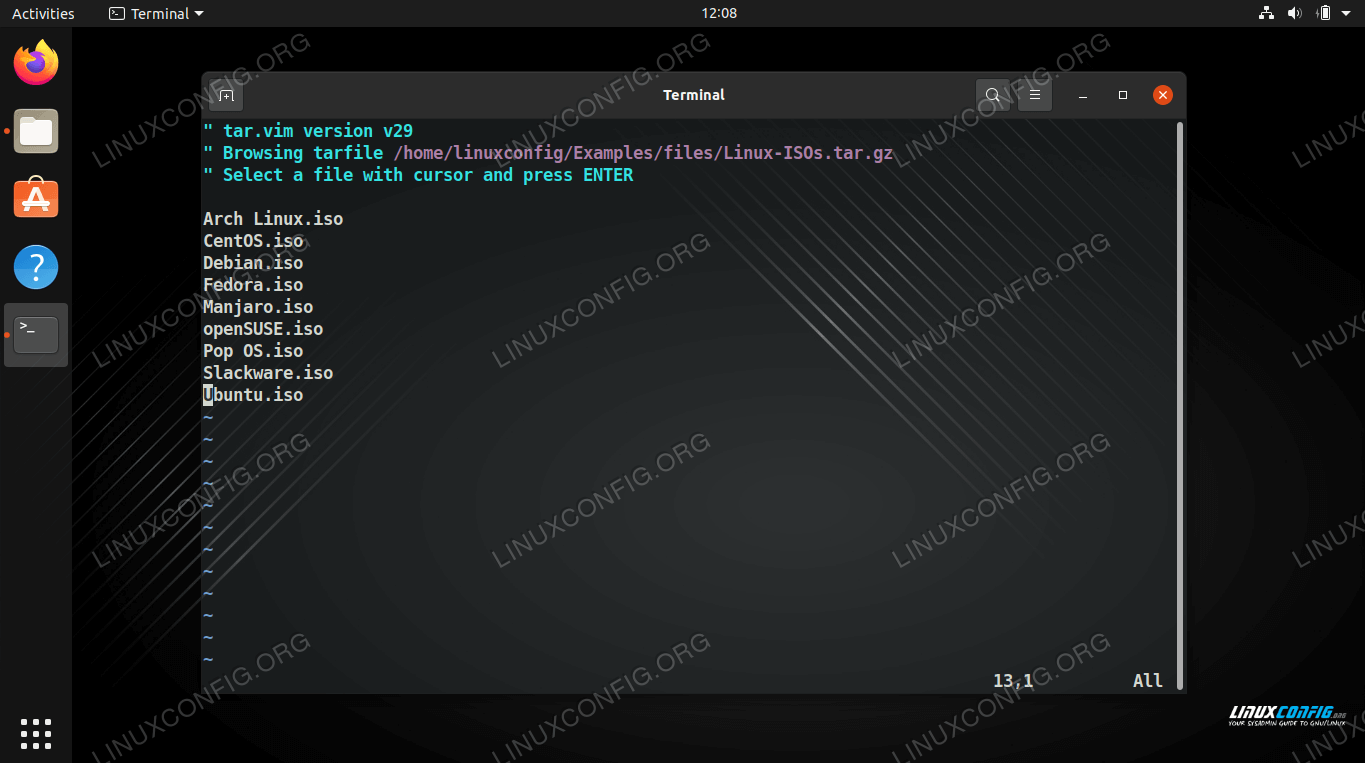Open Ubuntu Software from the dock
This screenshot has width=1365, height=763.
tap(36, 199)
